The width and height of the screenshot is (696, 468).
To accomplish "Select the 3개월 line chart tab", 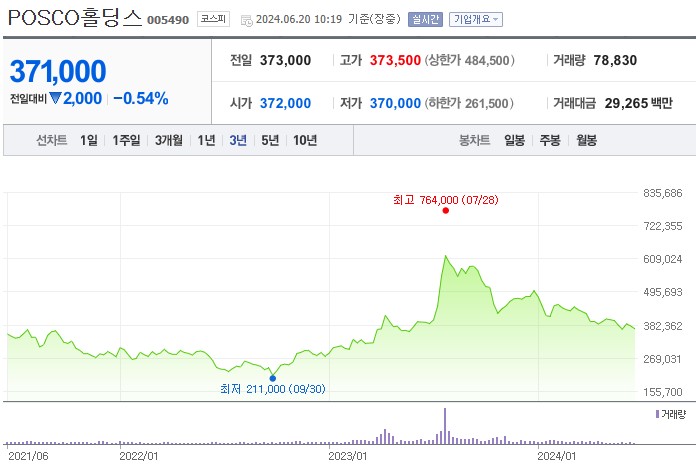I will pos(169,140).
